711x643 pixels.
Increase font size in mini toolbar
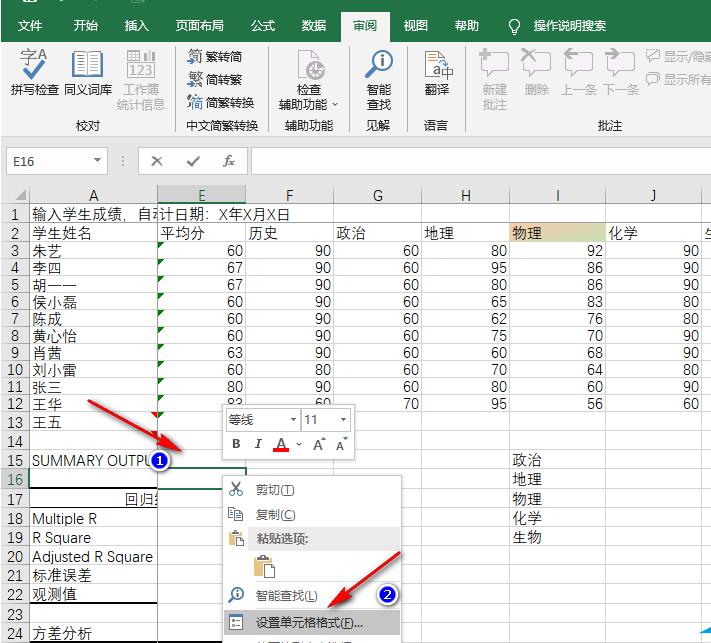(319, 444)
